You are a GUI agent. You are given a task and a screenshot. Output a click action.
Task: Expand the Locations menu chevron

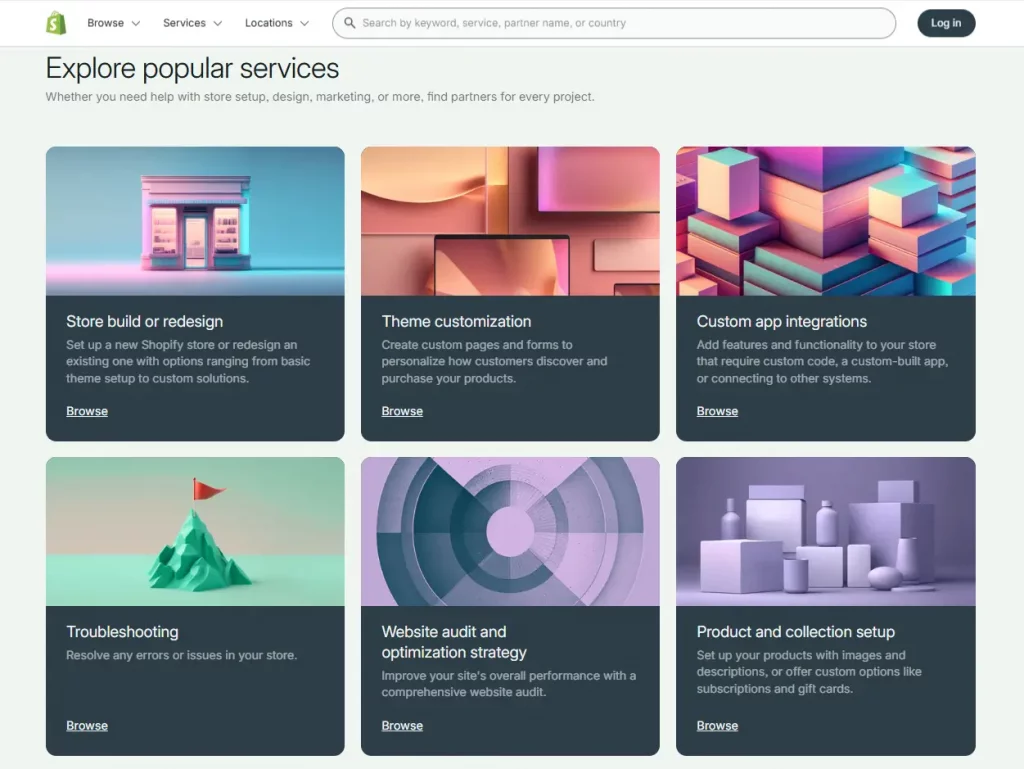point(304,24)
